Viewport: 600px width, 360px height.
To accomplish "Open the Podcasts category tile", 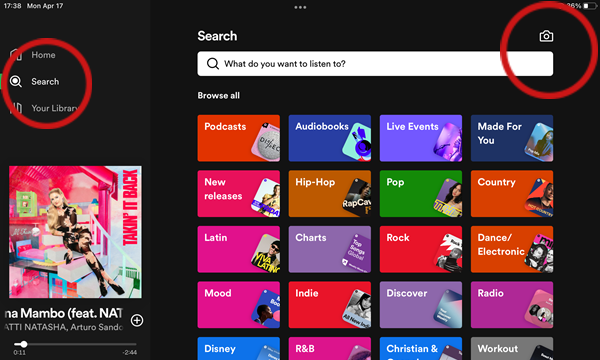I will tap(238, 138).
